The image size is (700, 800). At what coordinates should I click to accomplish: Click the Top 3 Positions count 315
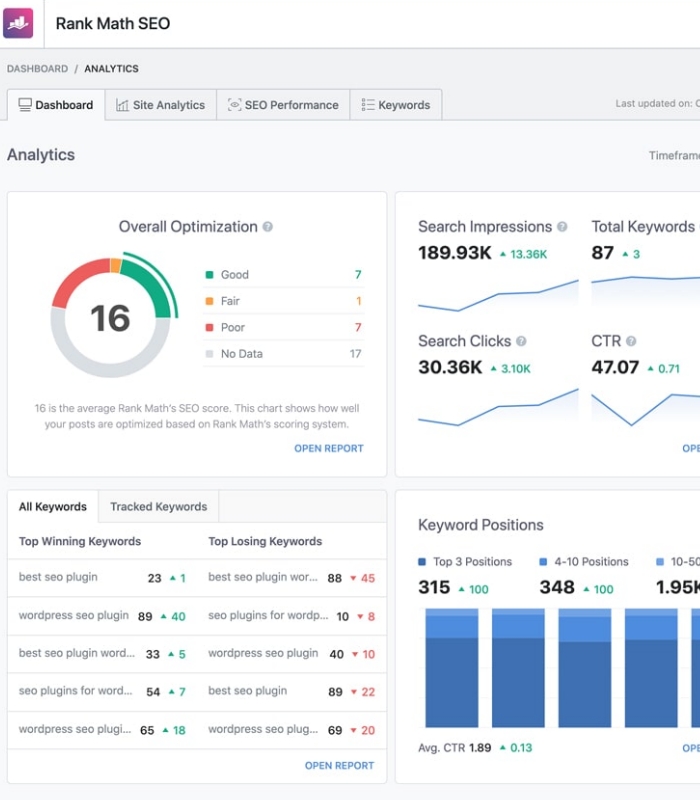click(434, 588)
